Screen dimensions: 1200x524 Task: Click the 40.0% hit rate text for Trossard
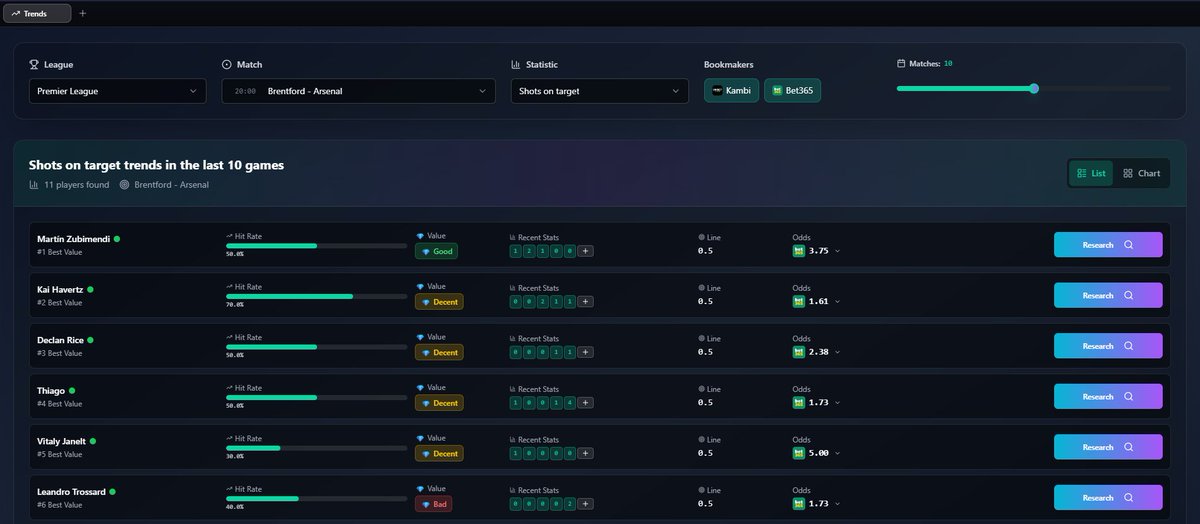235,508
